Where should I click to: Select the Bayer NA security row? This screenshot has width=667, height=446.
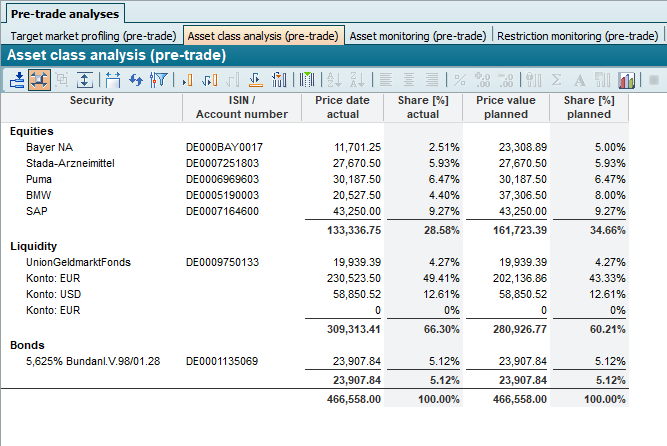coord(49,147)
